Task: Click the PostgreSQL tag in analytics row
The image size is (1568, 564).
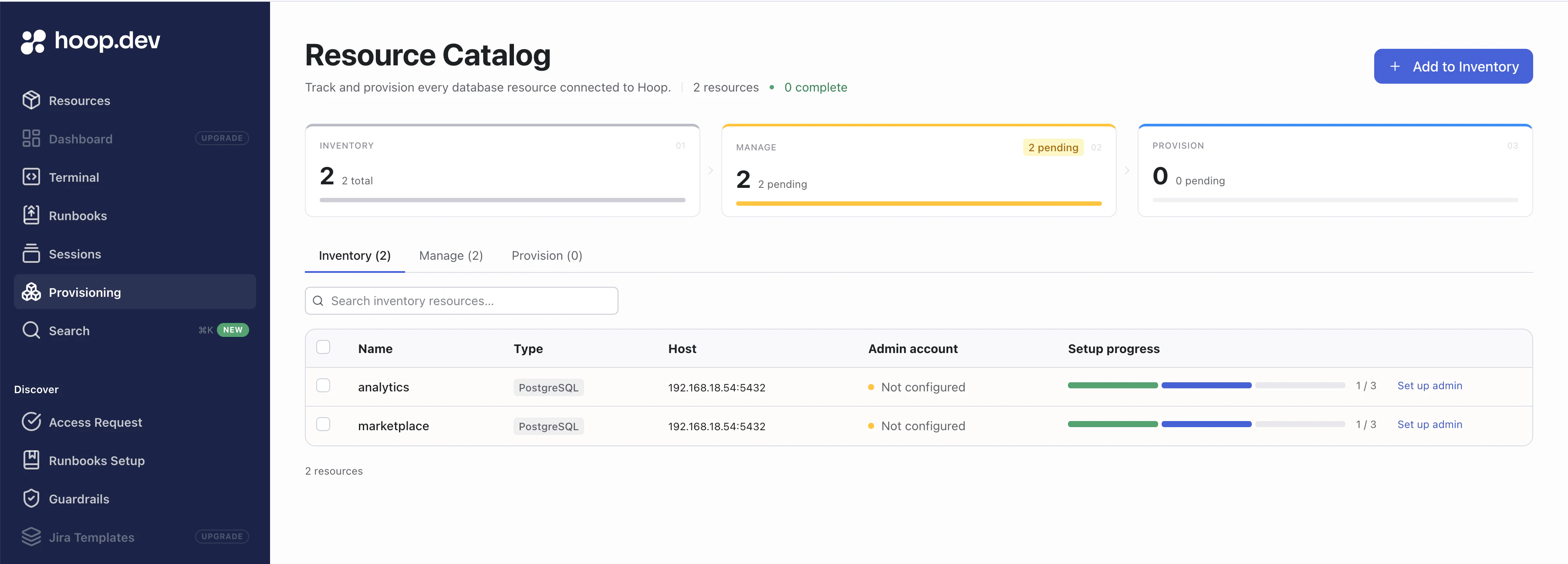Action: pyautogui.click(x=548, y=387)
